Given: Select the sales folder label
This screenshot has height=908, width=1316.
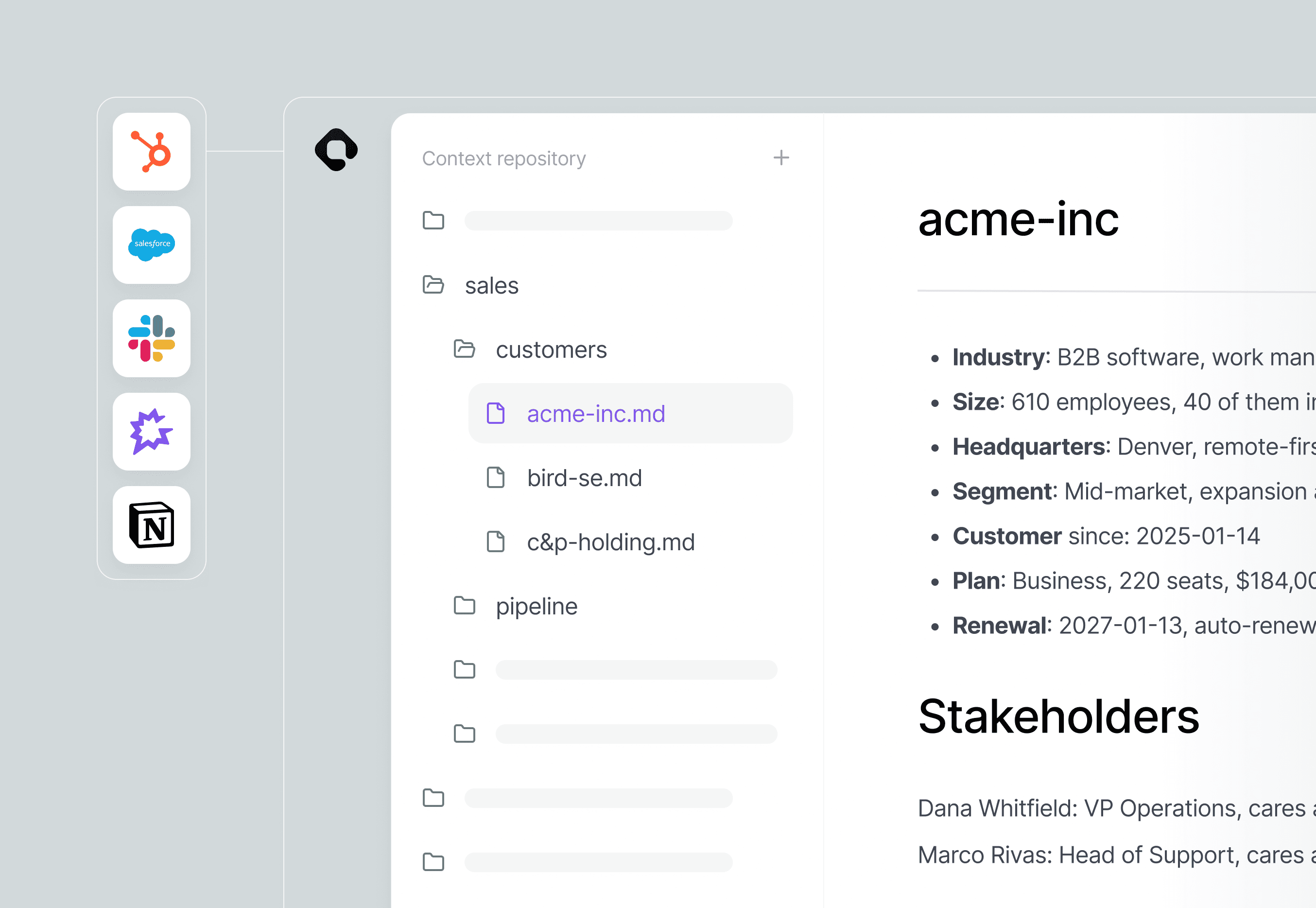Looking at the screenshot, I should (x=491, y=286).
